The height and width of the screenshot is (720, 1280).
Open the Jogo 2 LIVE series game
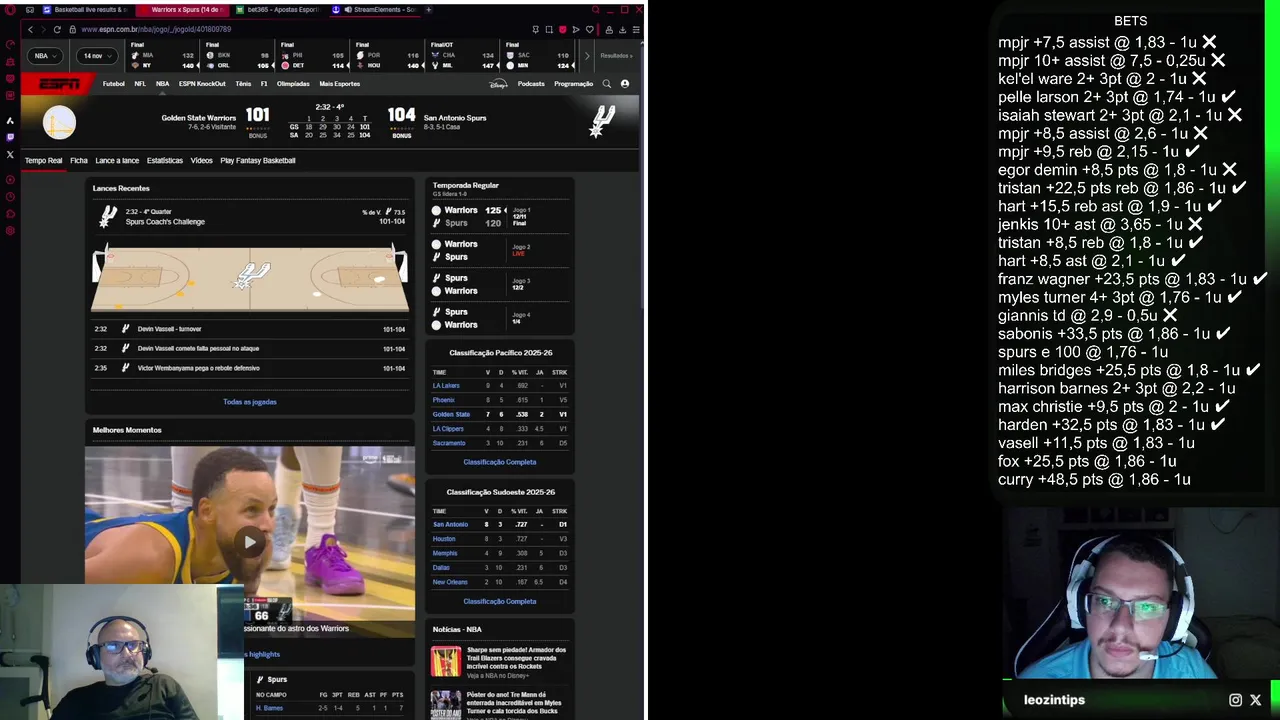point(499,250)
